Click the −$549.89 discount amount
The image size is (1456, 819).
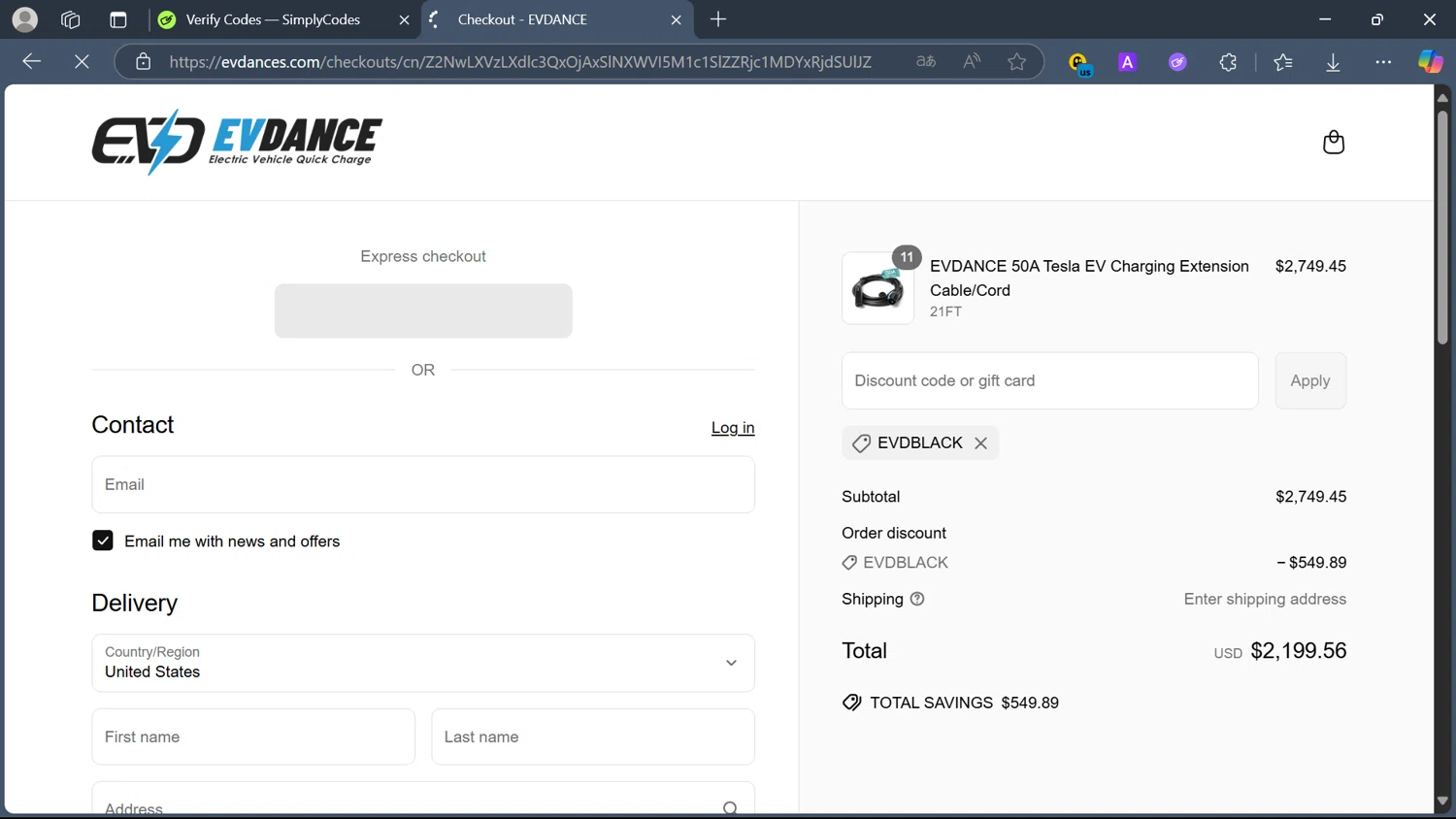point(1311,563)
